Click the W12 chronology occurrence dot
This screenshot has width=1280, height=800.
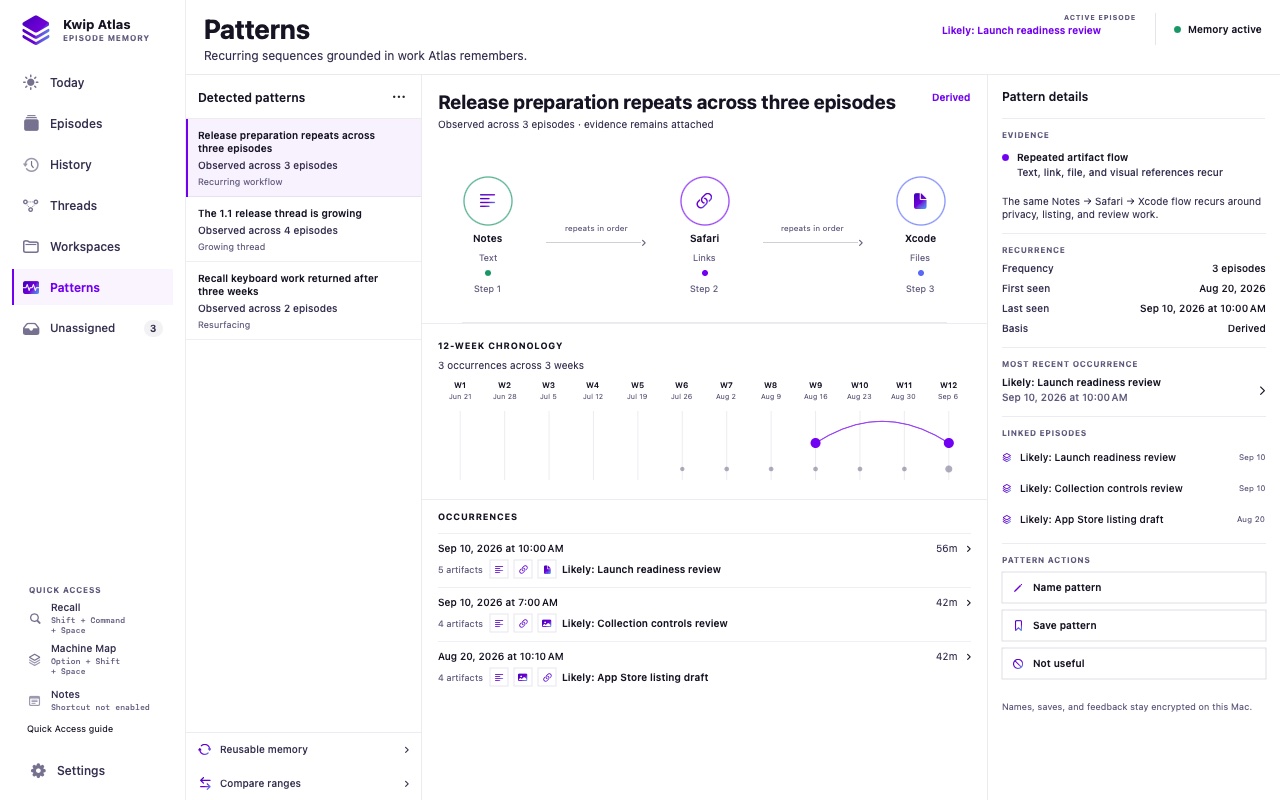tap(948, 442)
